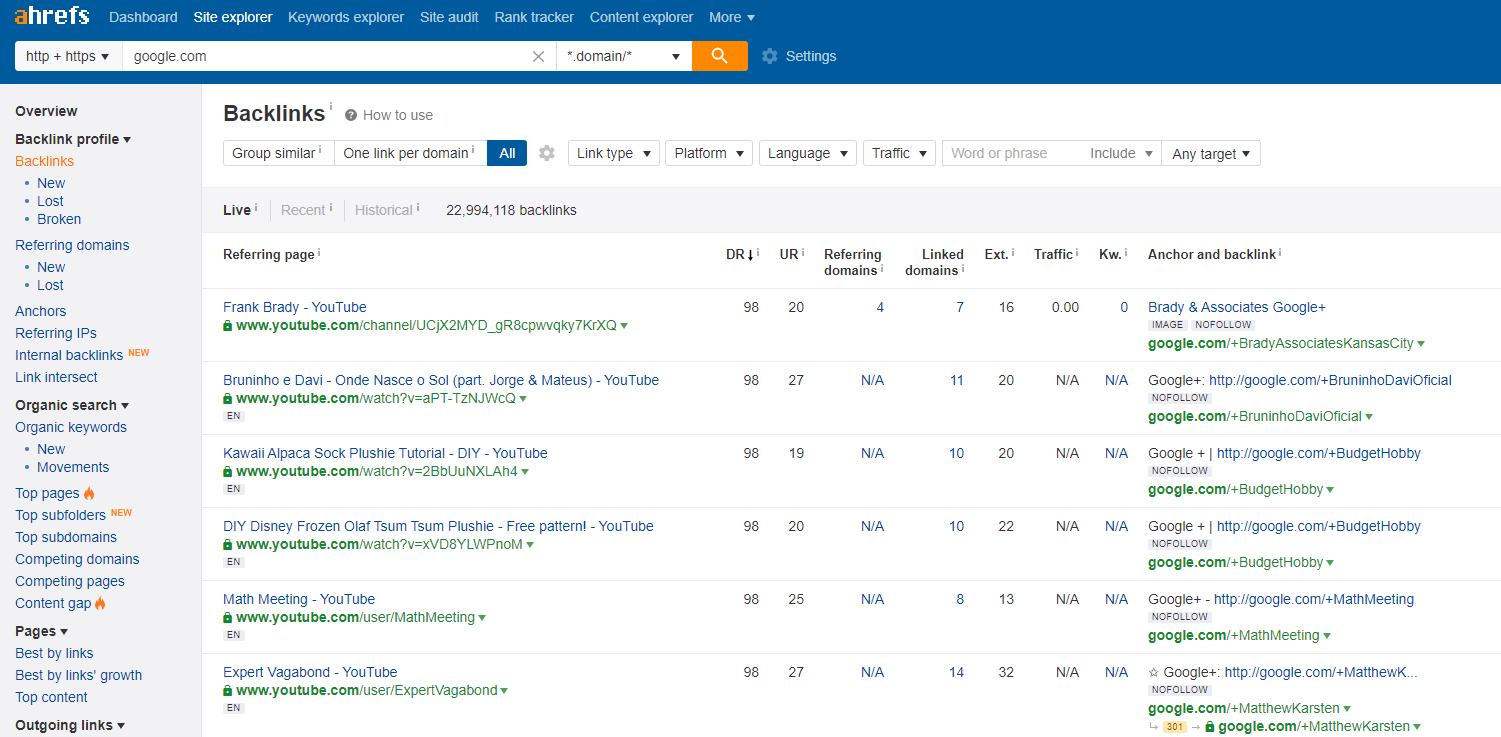Switch to the Historical backlinks tab
This screenshot has width=1501, height=737.
(384, 210)
